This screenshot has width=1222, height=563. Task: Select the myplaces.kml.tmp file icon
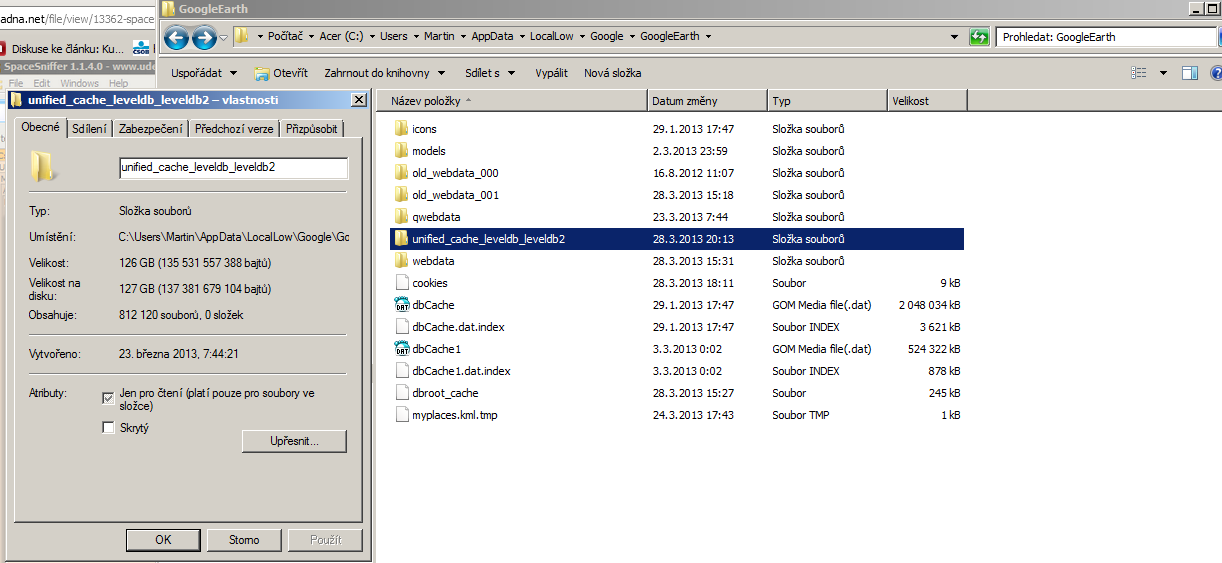tap(402, 415)
